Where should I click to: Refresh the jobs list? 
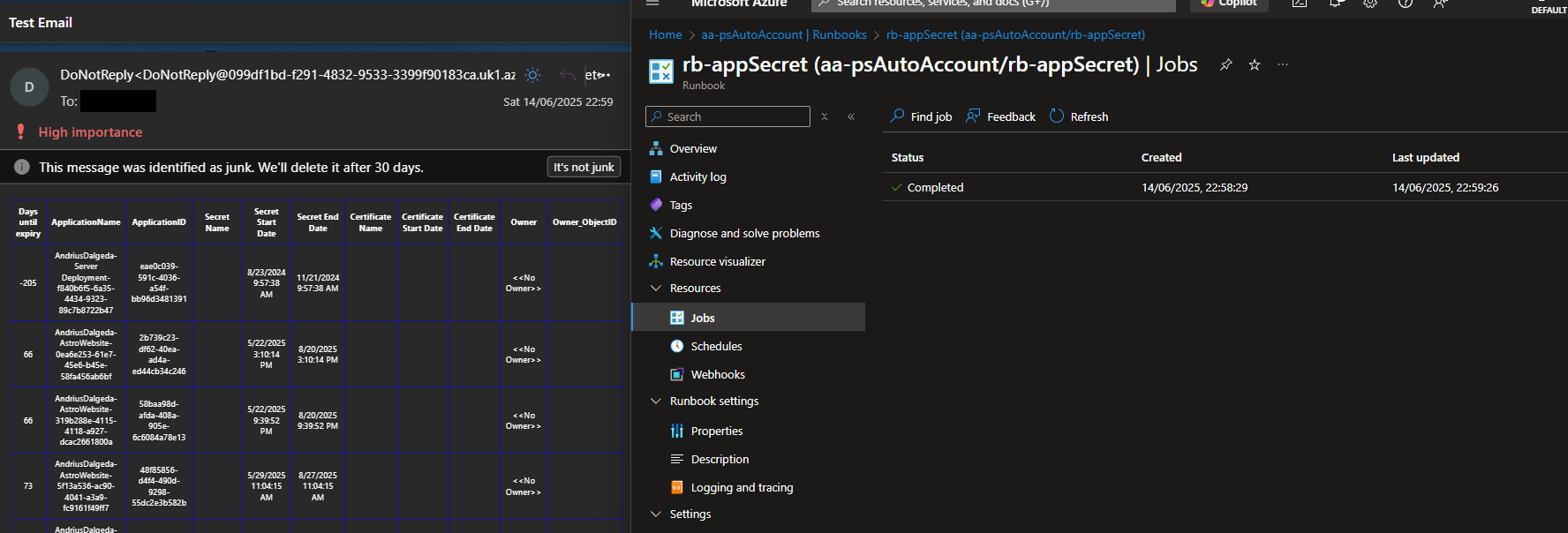(x=1079, y=116)
